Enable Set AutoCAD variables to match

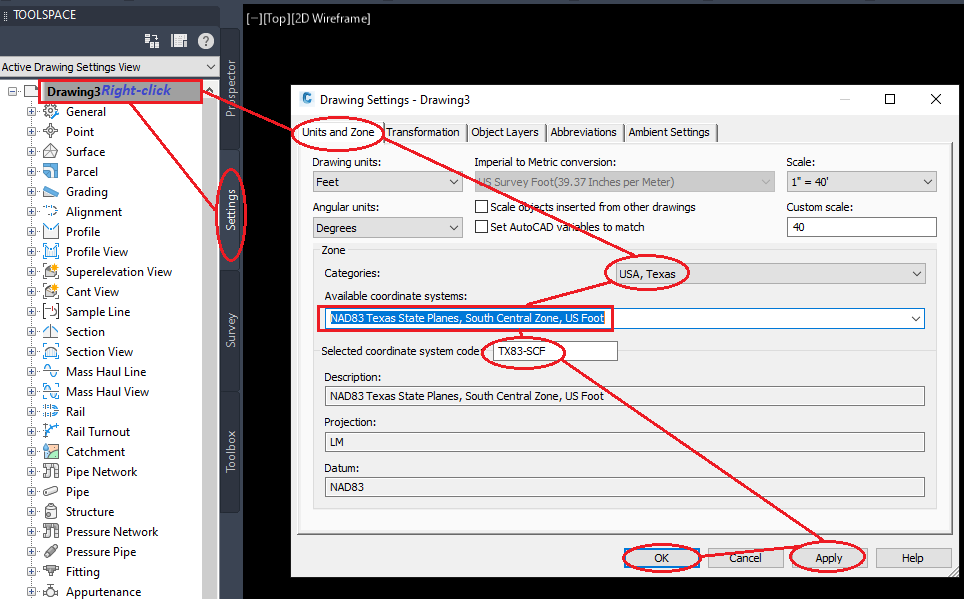click(481, 226)
